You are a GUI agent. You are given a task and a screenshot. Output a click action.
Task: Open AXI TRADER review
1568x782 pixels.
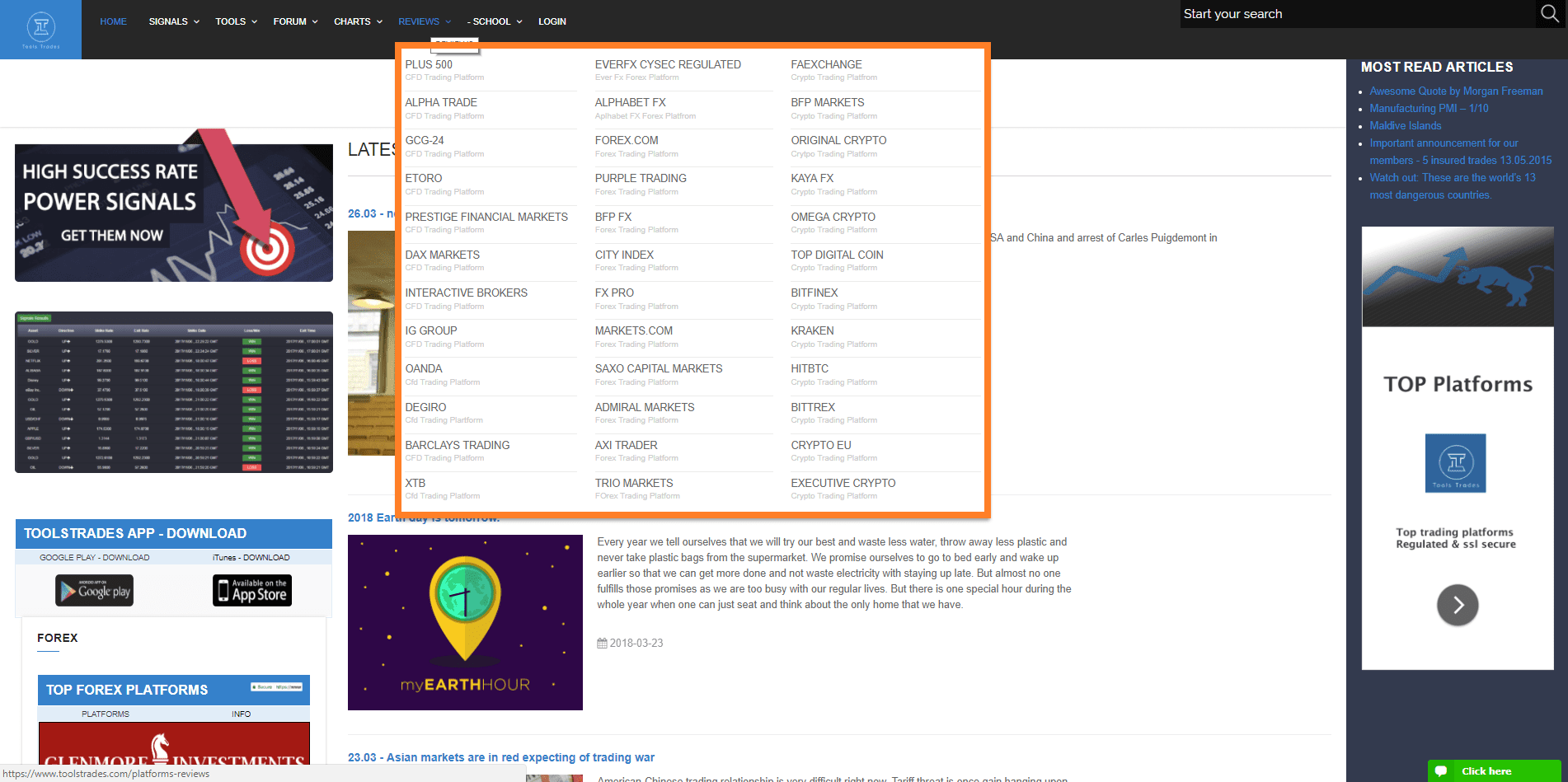click(627, 445)
